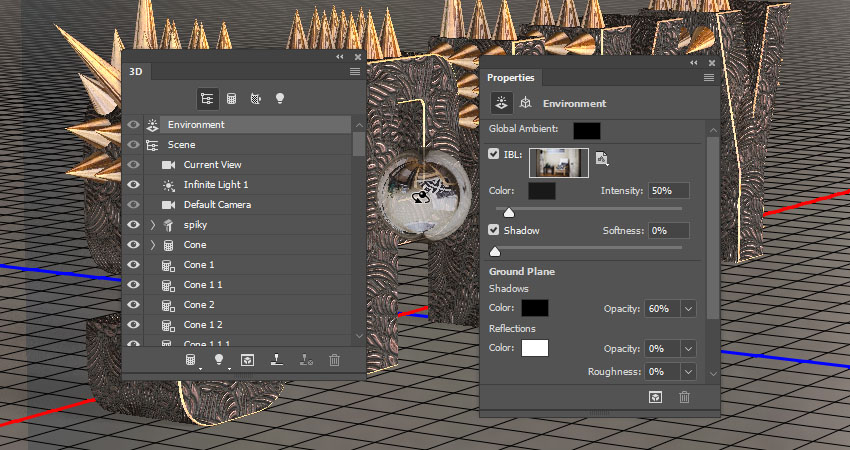Open Ground Plane Shadows color swatch
This screenshot has height=450, width=850.
point(535,308)
